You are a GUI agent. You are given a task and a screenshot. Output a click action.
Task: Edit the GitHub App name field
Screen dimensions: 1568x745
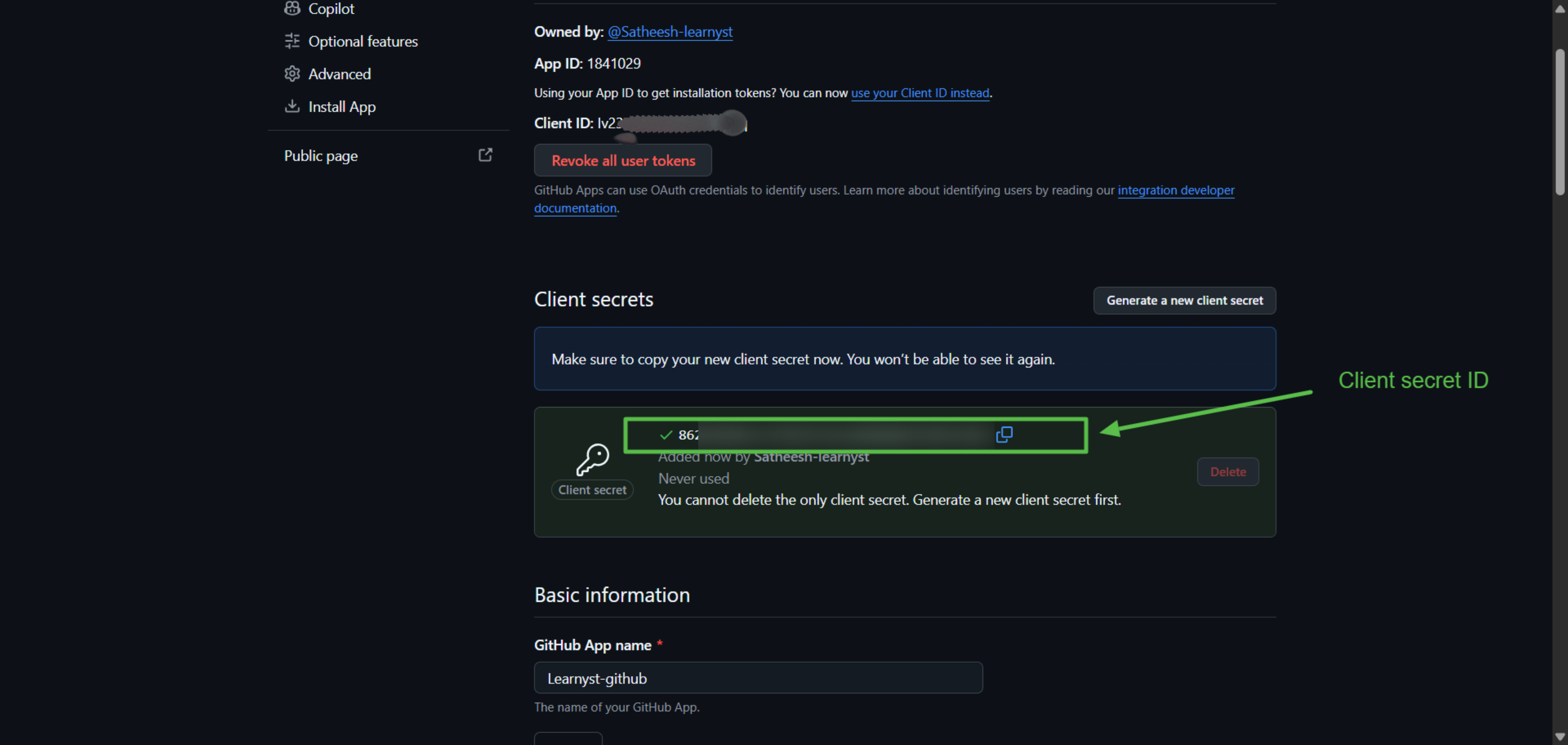click(758, 678)
